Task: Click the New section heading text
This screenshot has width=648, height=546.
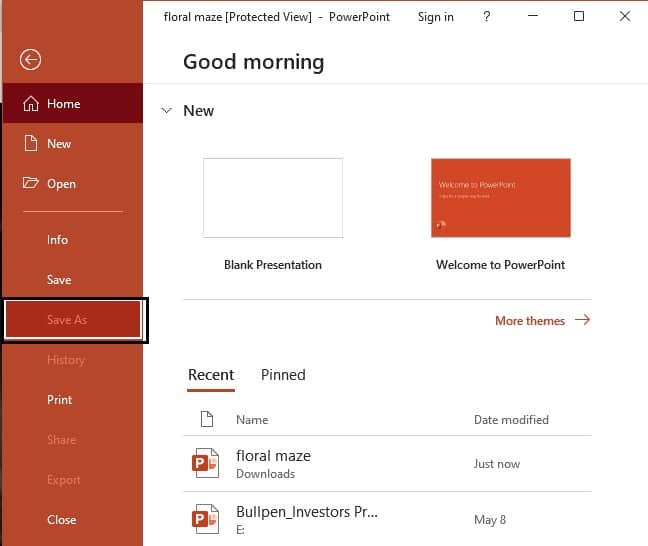Action: coord(198,110)
